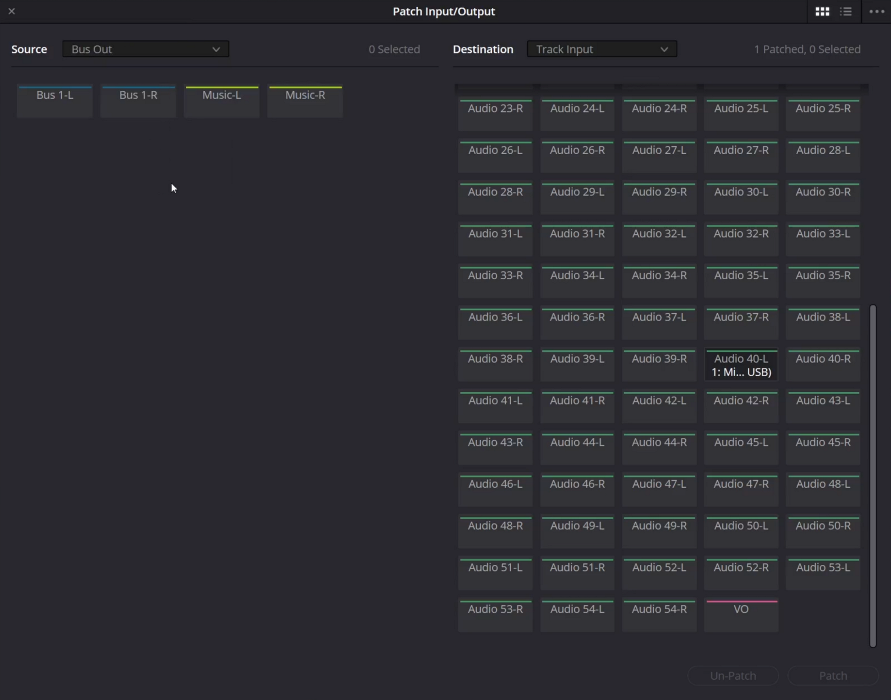Select the Audio 52-R destination
Viewport: 891px width, 700px height.
(741, 574)
